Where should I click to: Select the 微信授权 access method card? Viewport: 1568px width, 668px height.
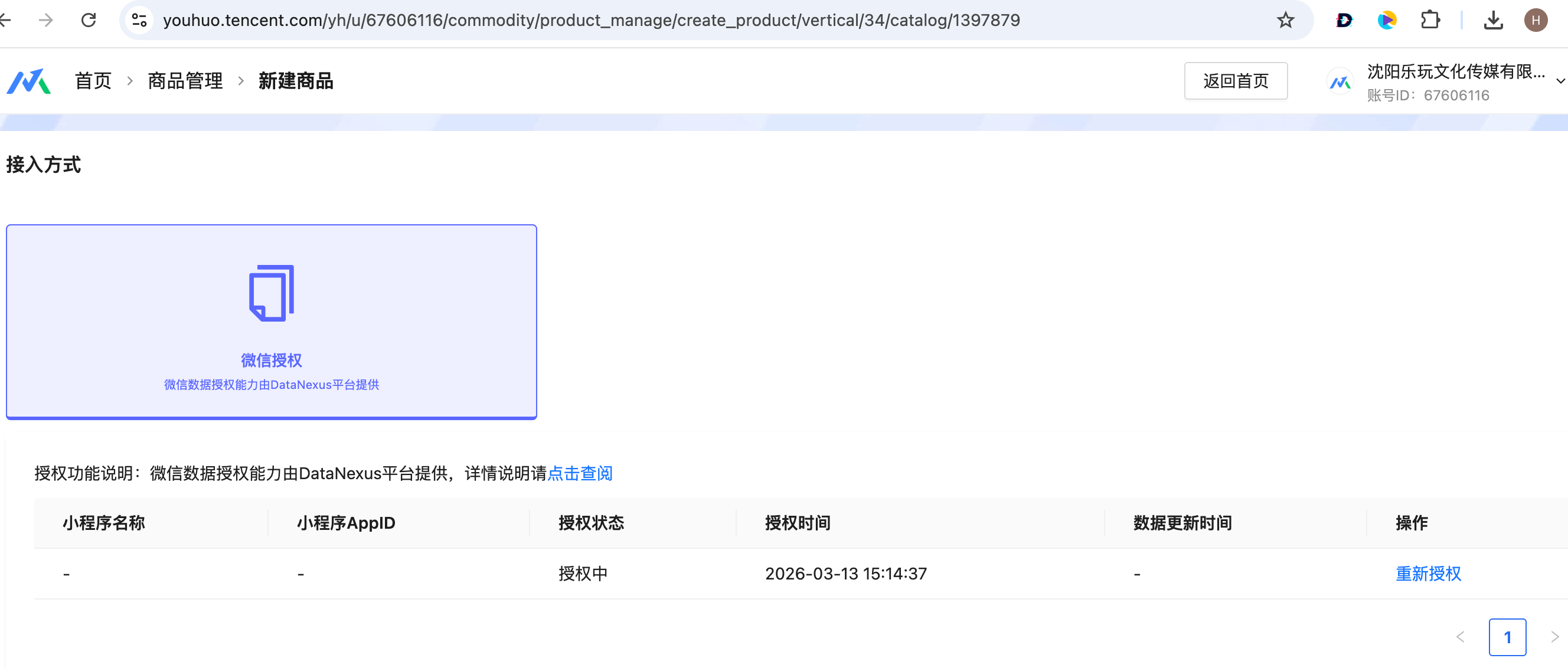[272, 321]
